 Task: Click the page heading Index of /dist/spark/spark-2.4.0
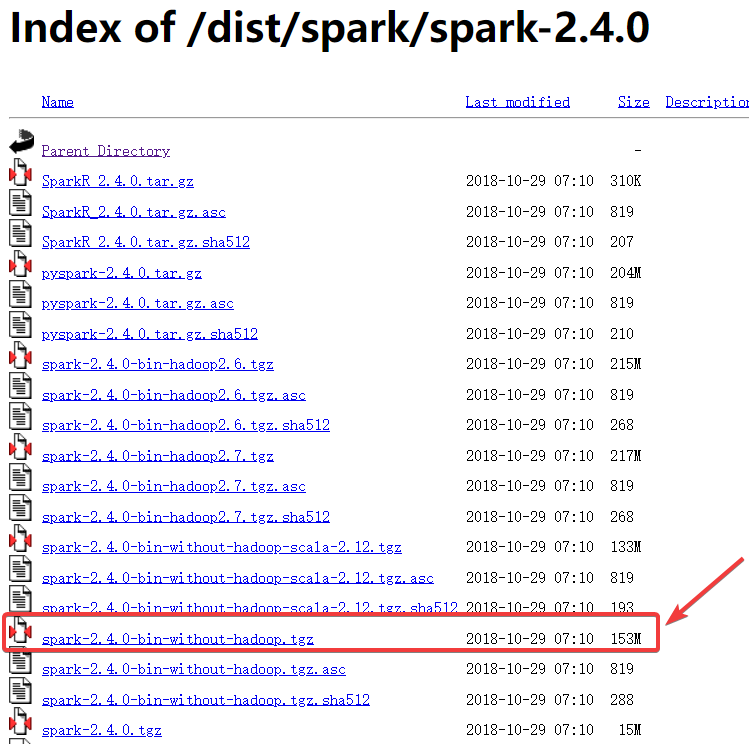330,28
